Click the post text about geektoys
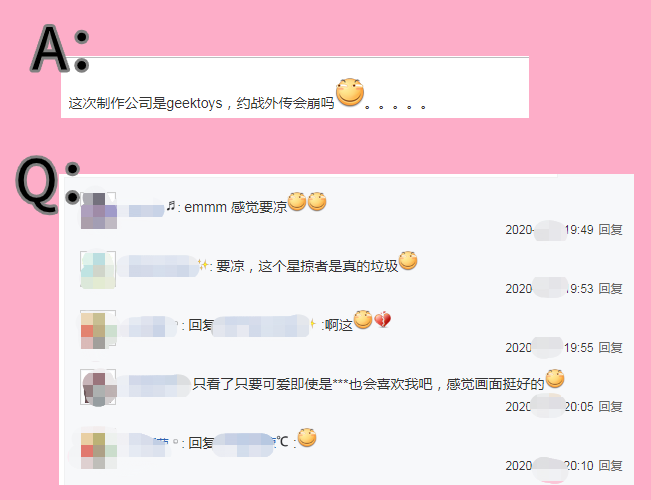Viewport: 651px width, 500px height. [x=201, y=103]
